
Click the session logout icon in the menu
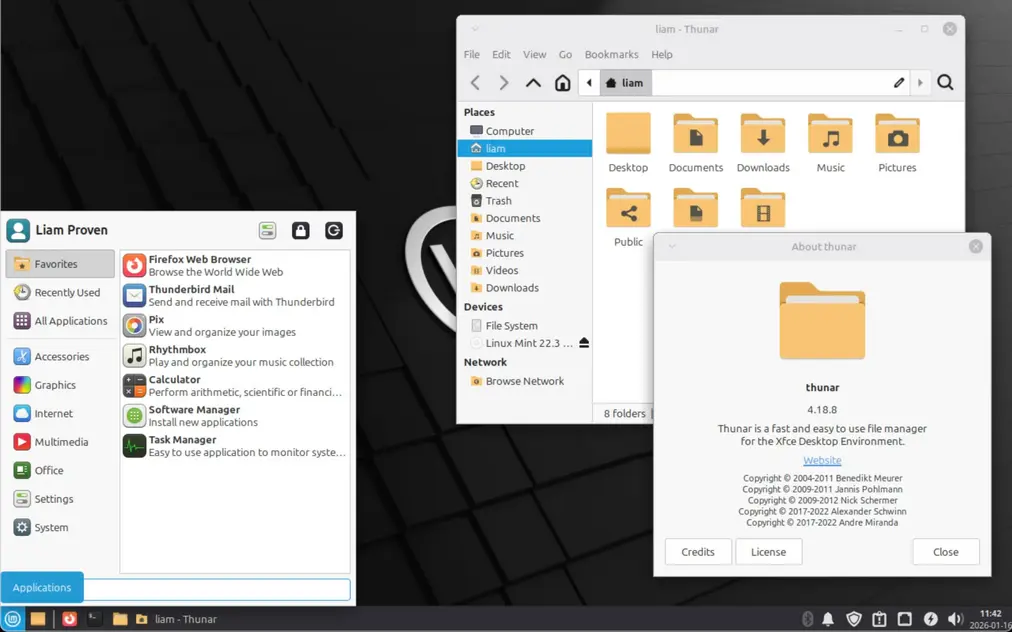333,230
